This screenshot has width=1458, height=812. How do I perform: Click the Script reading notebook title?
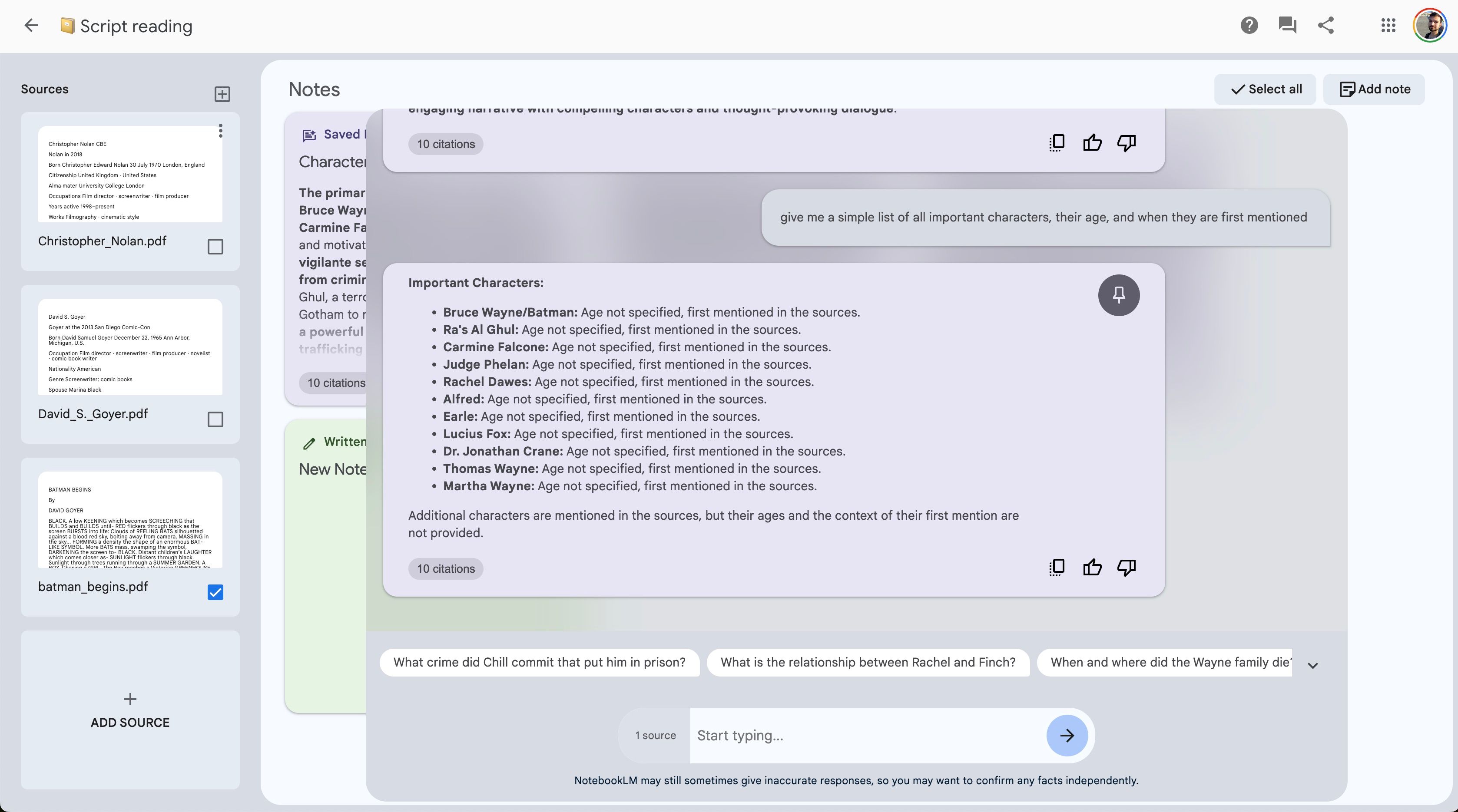point(136,26)
